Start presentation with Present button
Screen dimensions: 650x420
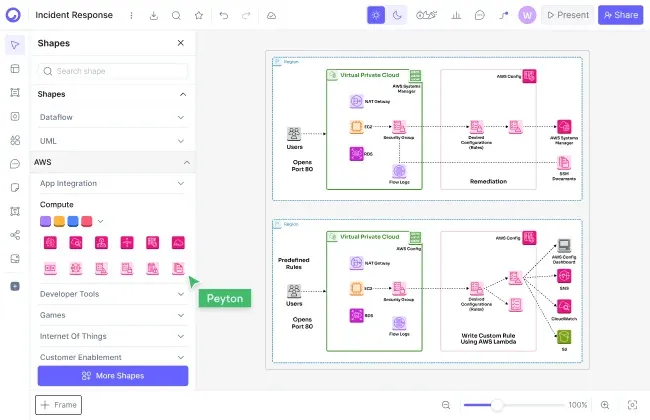[x=568, y=15]
